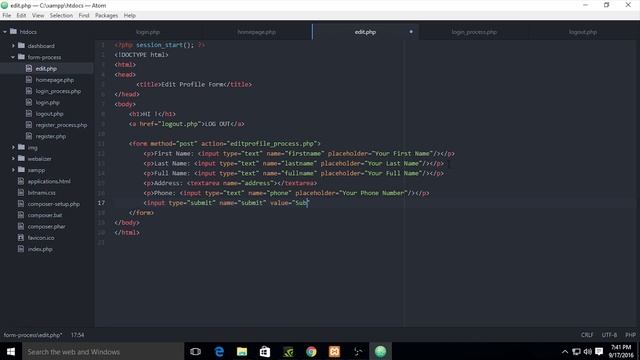Screen dimensions: 640x360
Task: Click the Edit Profile Form title text
Action: 192,84
